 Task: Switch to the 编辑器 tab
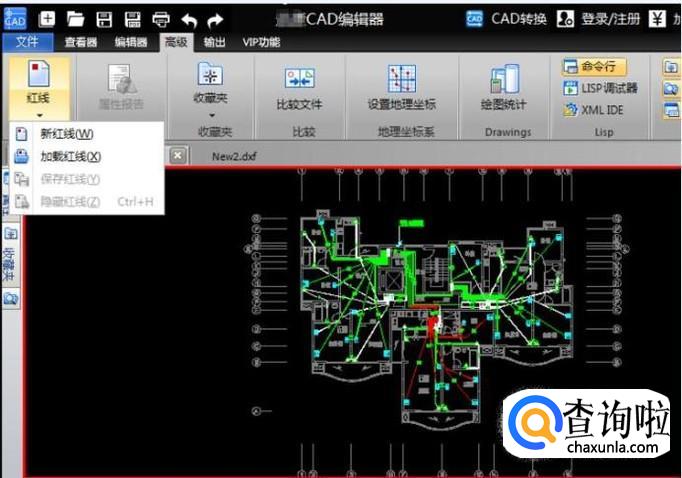131,42
